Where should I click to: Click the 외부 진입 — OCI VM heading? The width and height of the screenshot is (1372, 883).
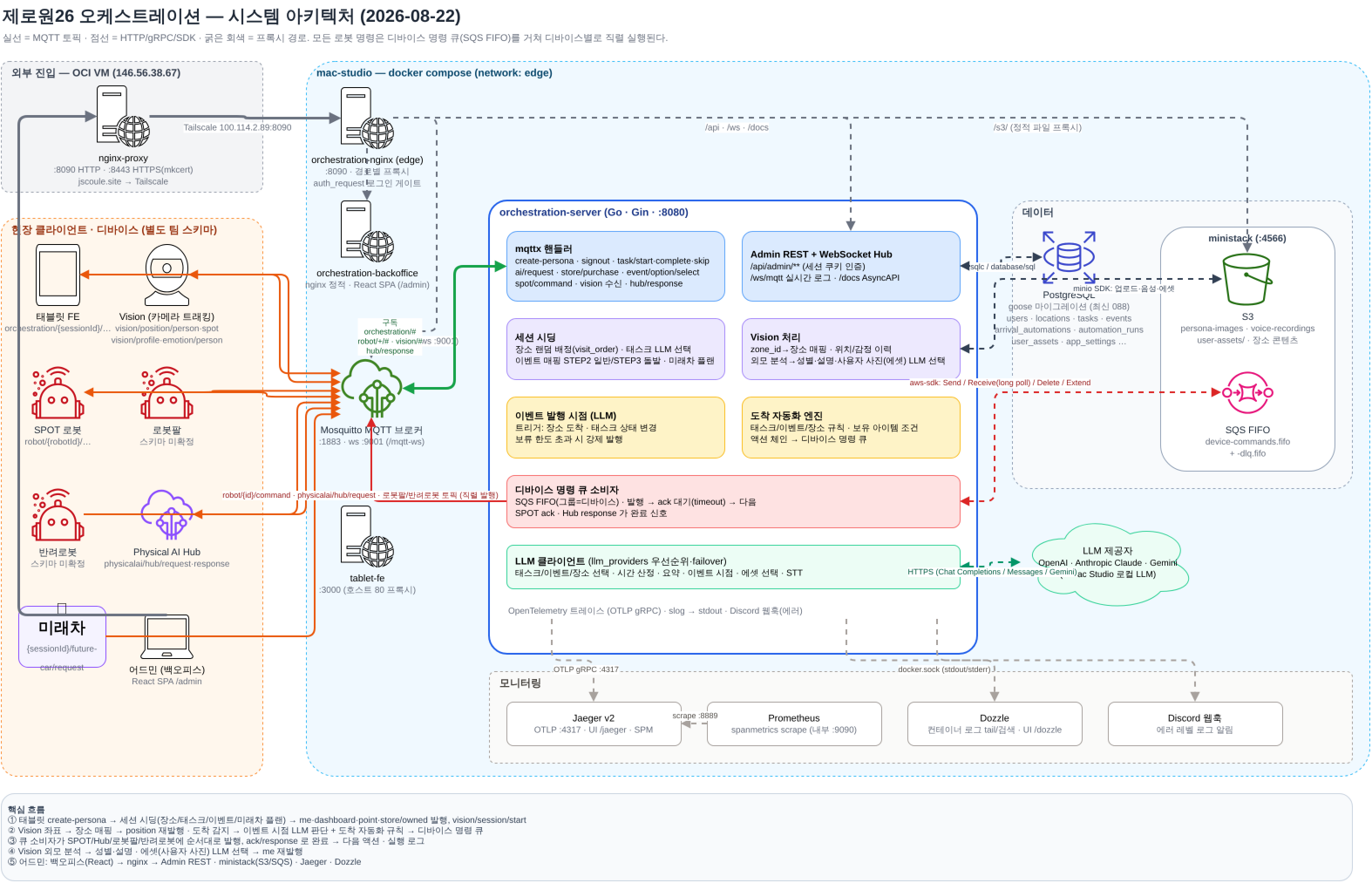(x=96, y=73)
